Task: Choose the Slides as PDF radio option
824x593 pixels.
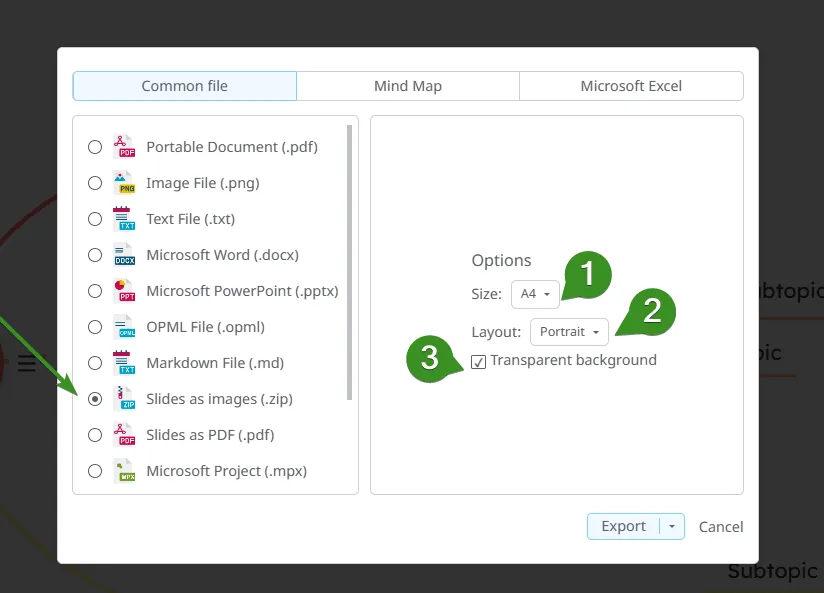Action: [95, 435]
